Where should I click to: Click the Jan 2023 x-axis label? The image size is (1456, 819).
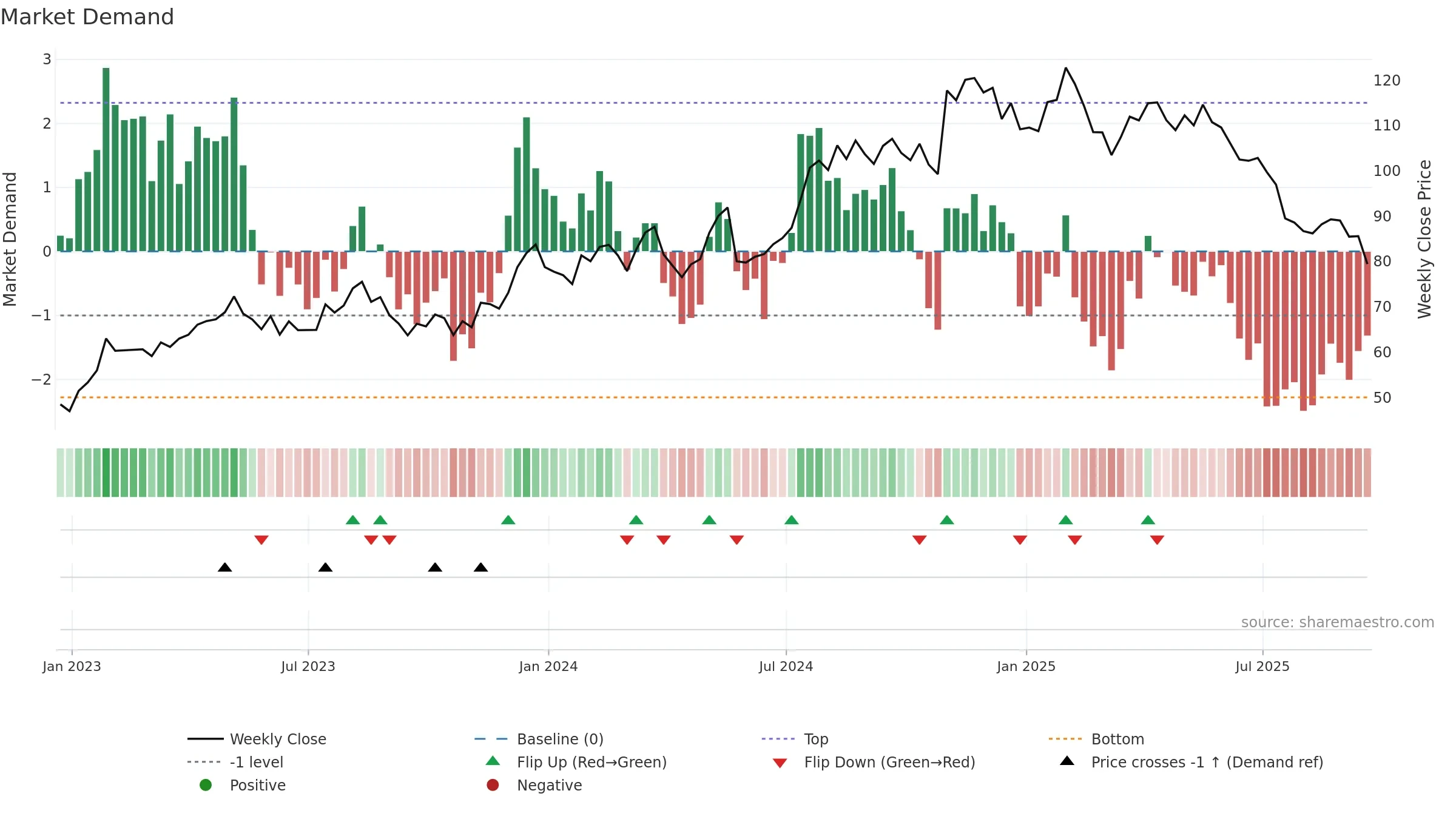[72, 666]
